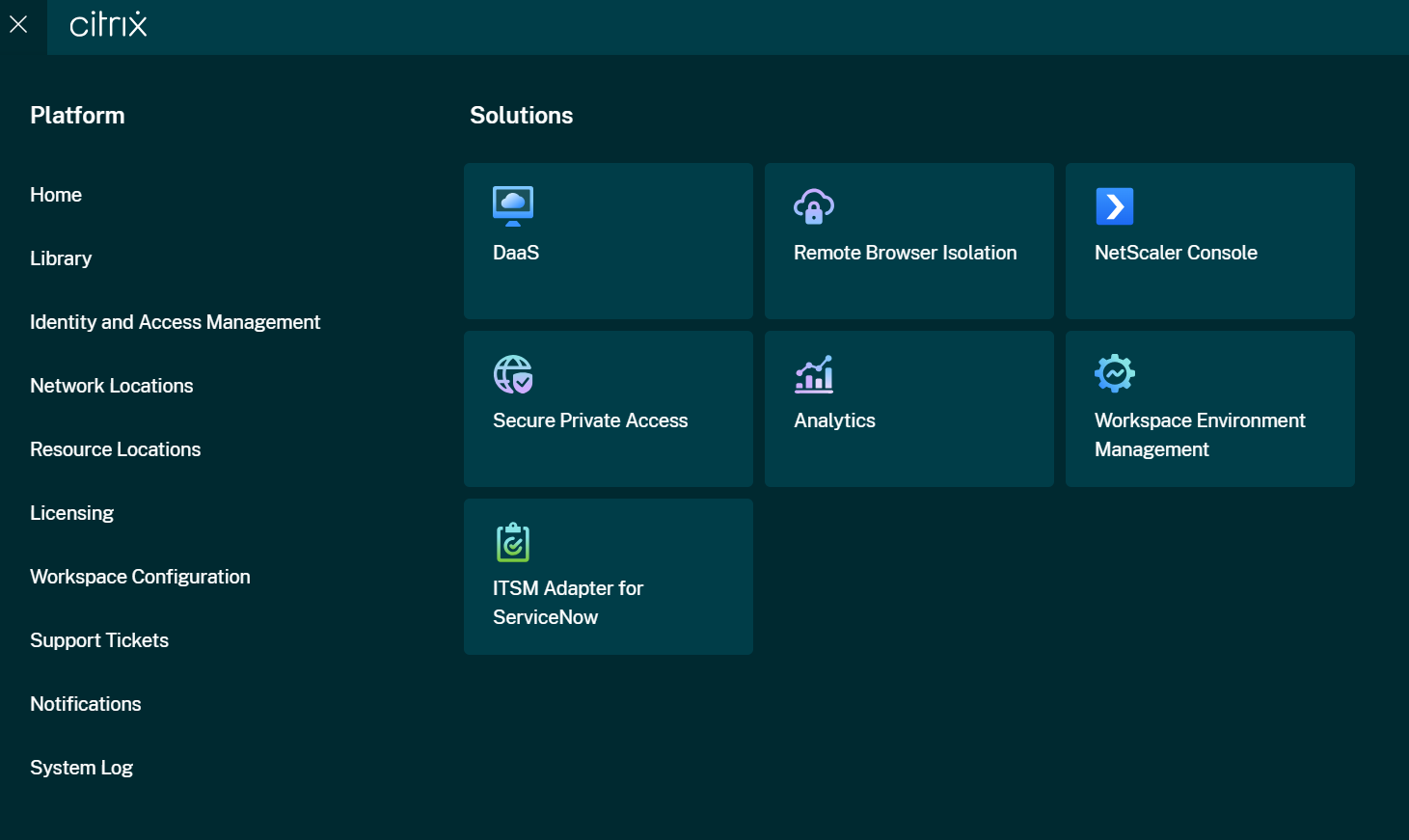Click the Citrix logo in header

point(108,24)
